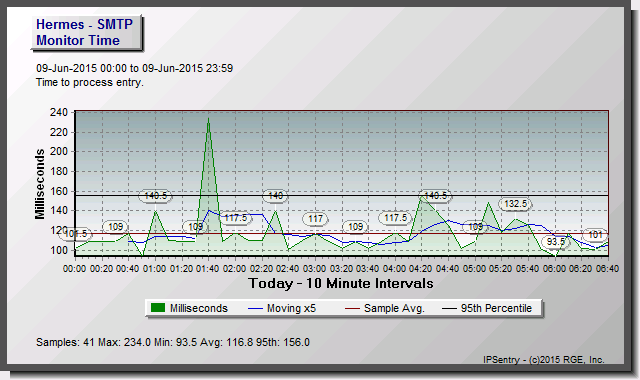The width and height of the screenshot is (640, 380).
Task: Click the 101 data label at right edge
Action: point(595,235)
